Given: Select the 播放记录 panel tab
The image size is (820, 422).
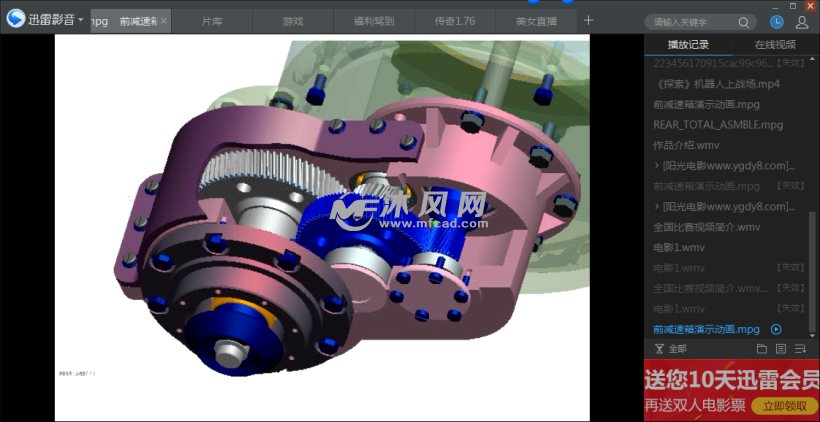Looking at the screenshot, I should click(688, 45).
